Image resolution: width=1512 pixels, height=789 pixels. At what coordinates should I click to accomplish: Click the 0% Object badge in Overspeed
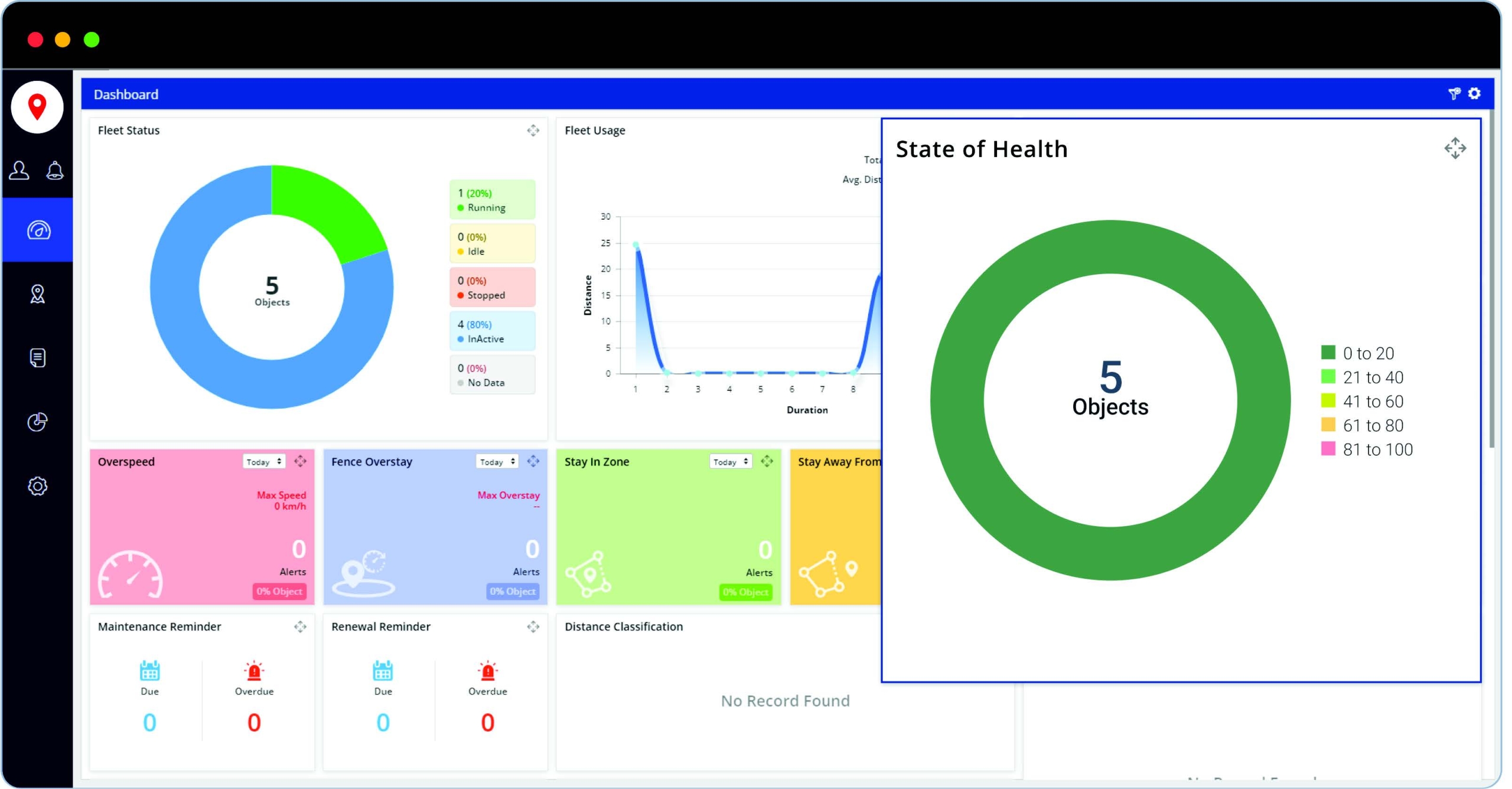pos(279,591)
